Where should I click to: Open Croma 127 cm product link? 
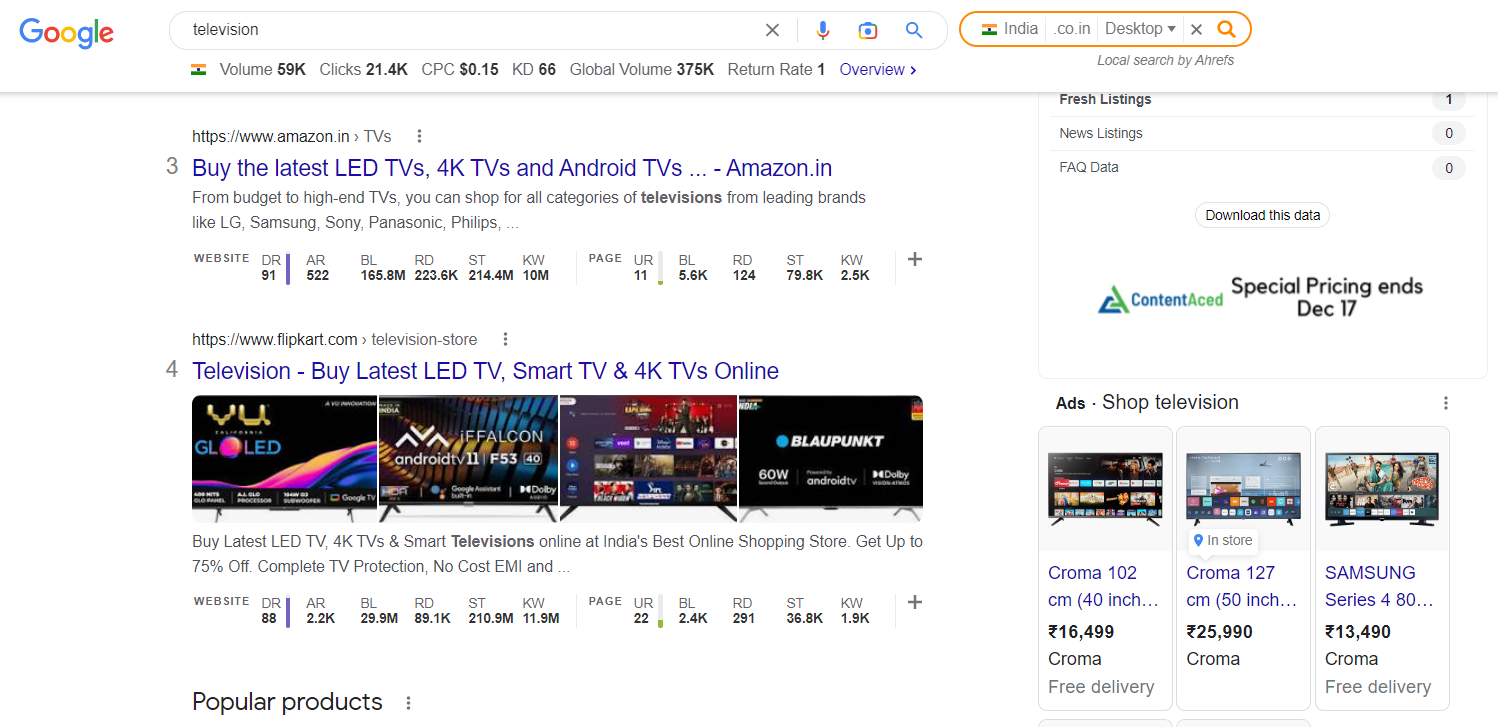[x=1242, y=586]
